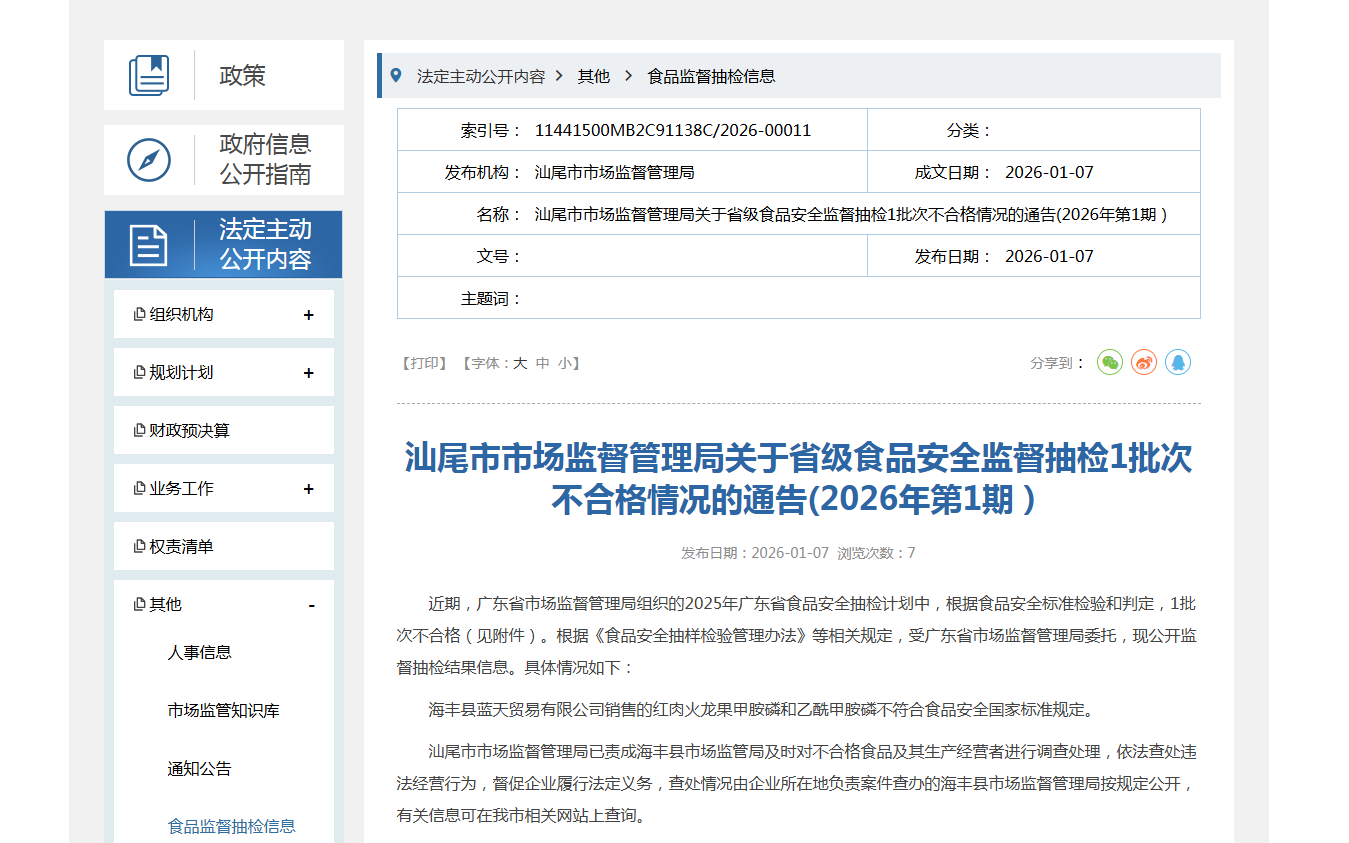Image resolution: width=1349 pixels, height=843 pixels.
Task: Click the compass icon for 政府信息公开指南
Action: 149,160
